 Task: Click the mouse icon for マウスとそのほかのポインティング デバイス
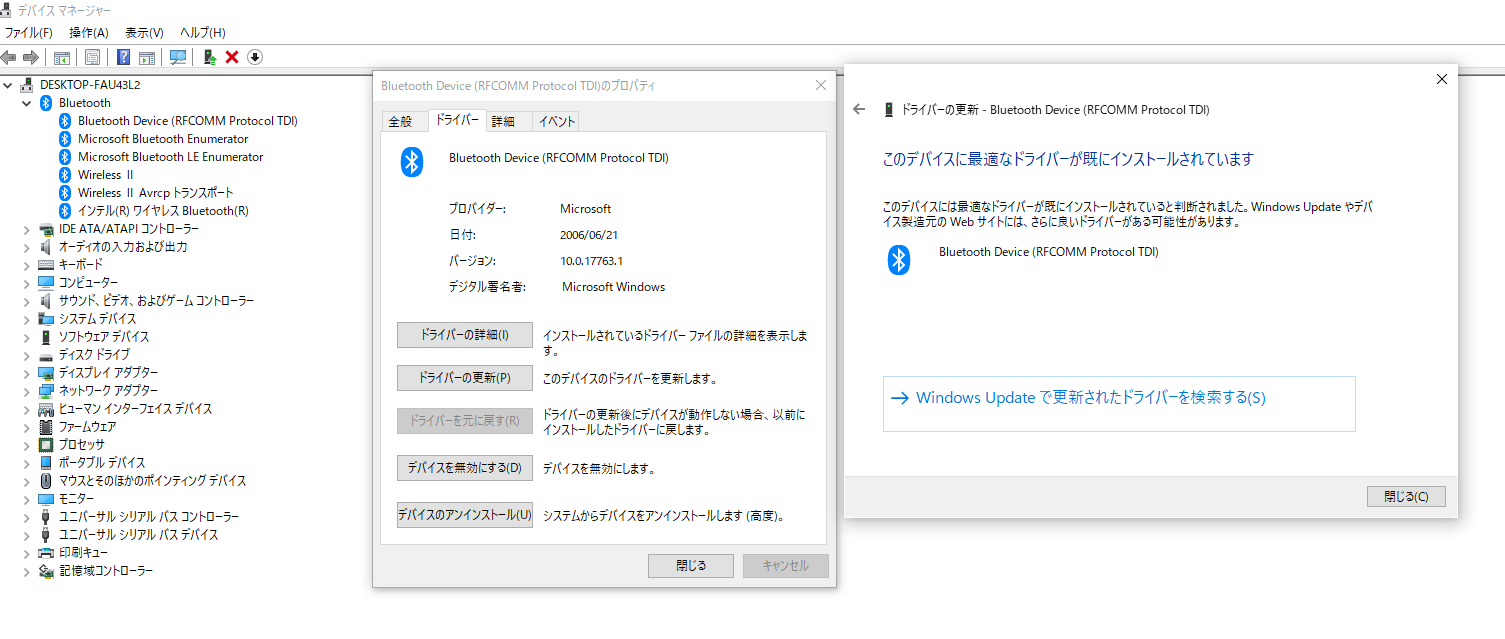46,481
